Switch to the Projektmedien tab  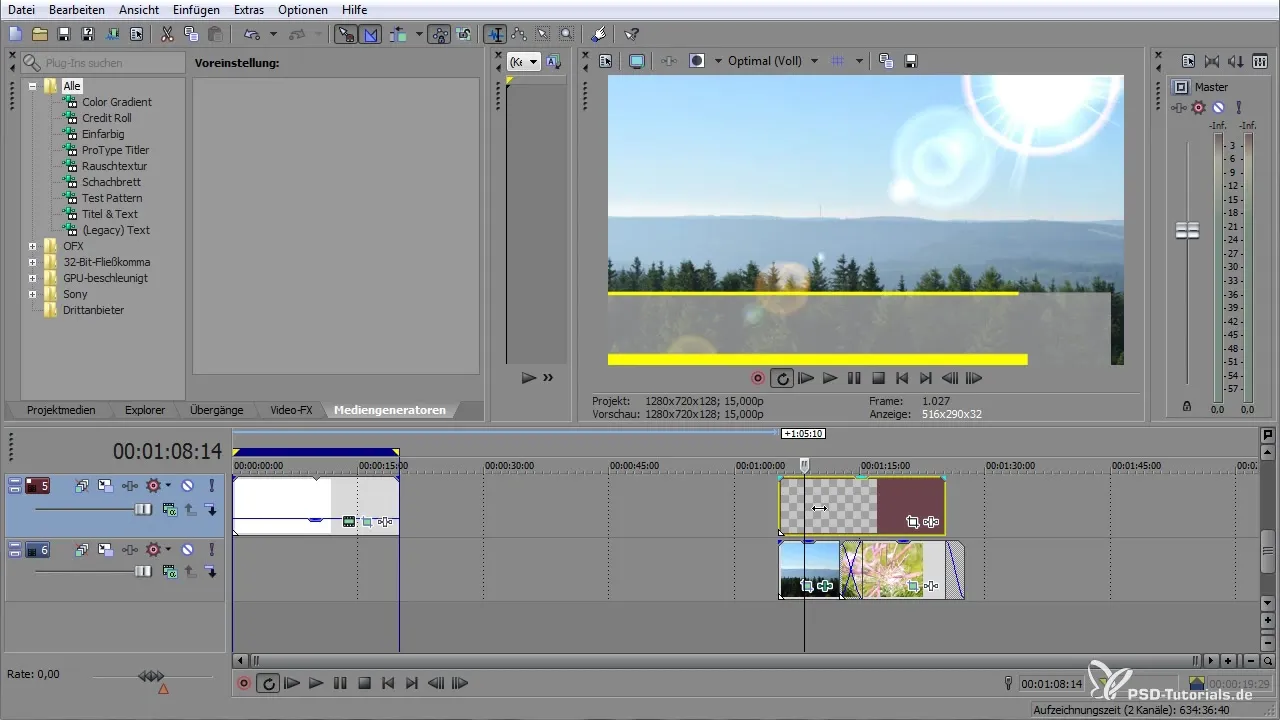coord(61,410)
